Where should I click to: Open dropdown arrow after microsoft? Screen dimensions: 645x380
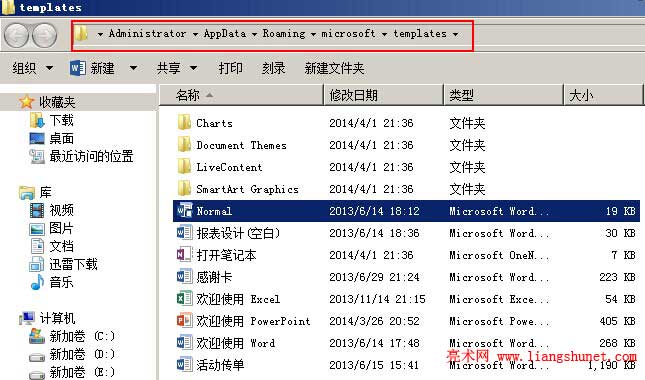click(x=384, y=34)
